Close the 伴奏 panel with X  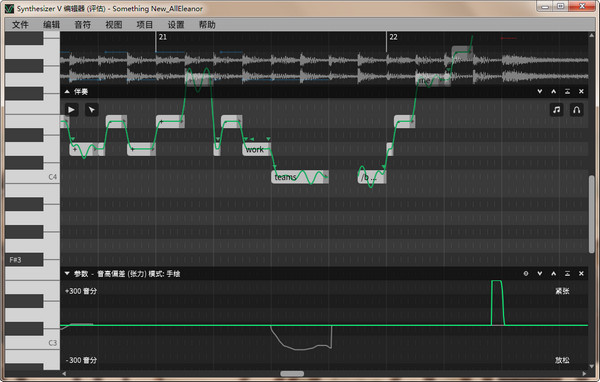pos(581,91)
